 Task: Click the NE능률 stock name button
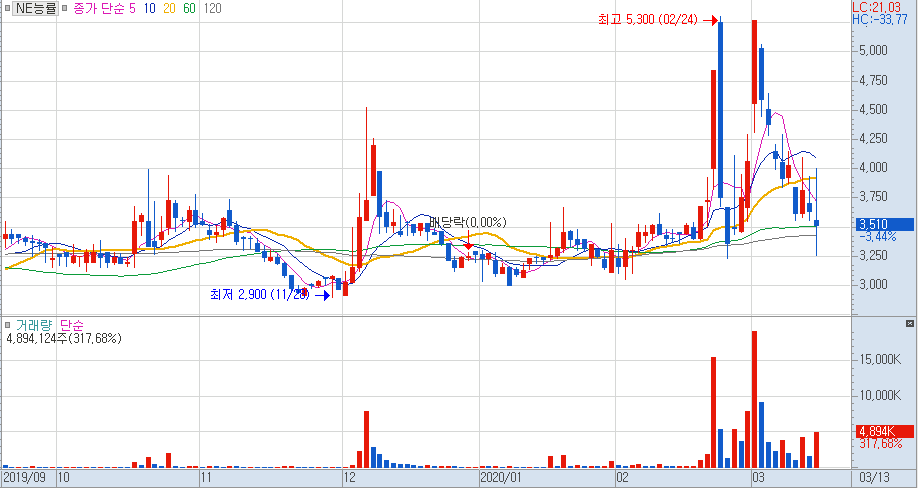(x=36, y=9)
